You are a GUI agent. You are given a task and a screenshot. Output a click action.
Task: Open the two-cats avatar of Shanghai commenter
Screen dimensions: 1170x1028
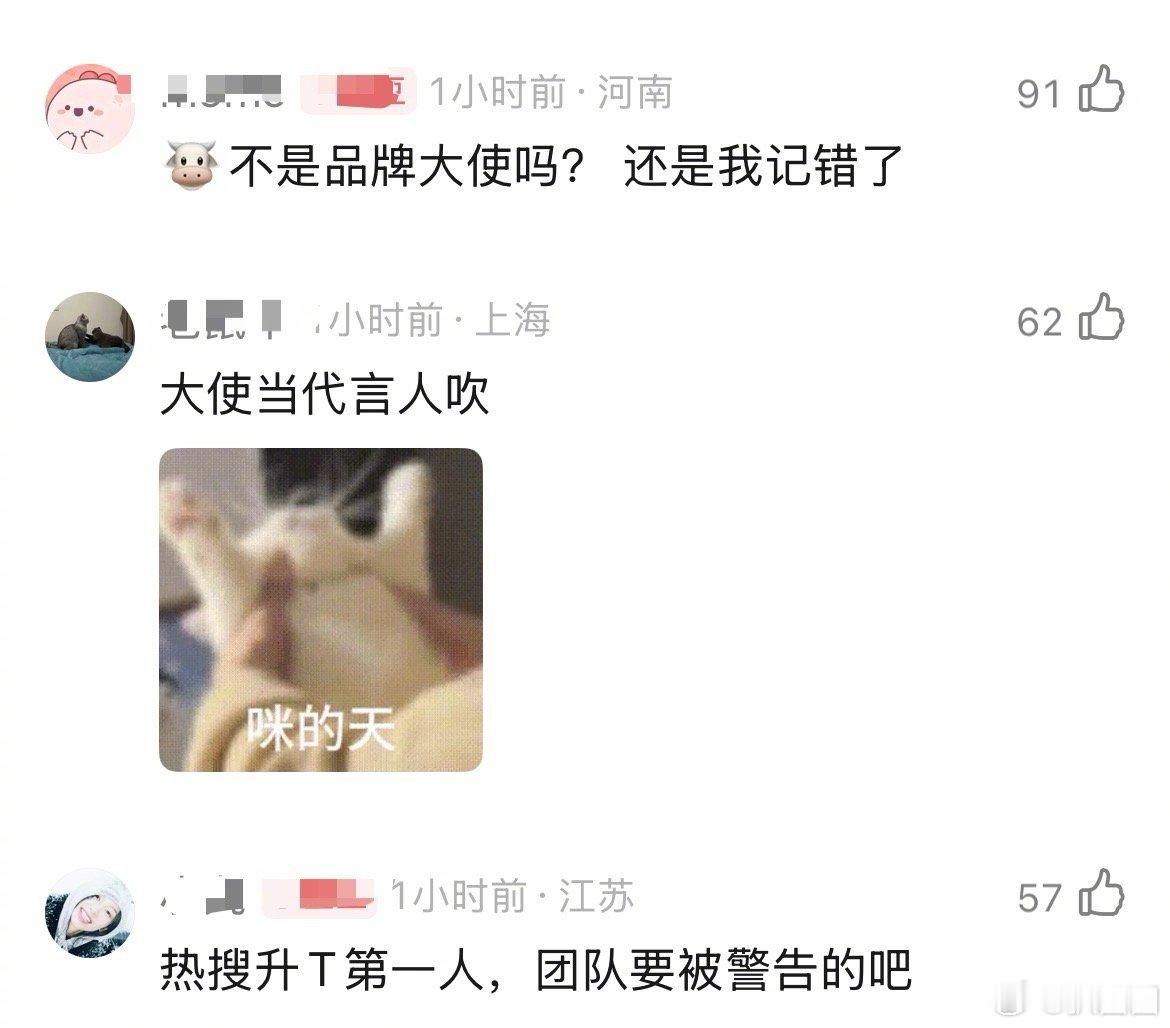click(90, 336)
